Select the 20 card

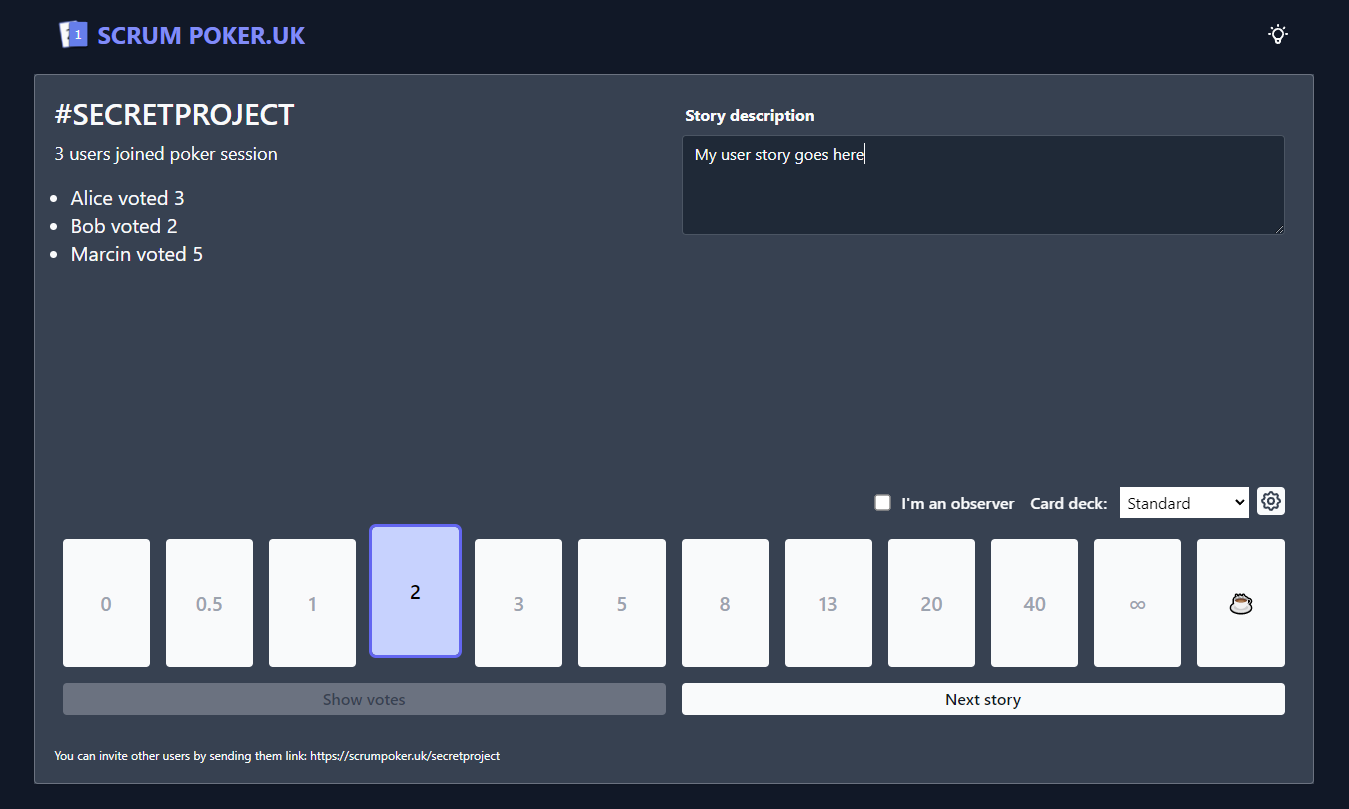(x=931, y=603)
